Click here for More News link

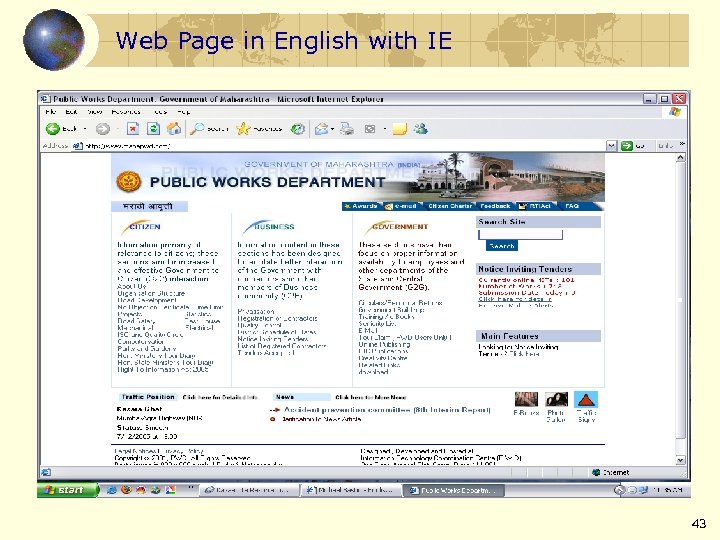(371, 397)
